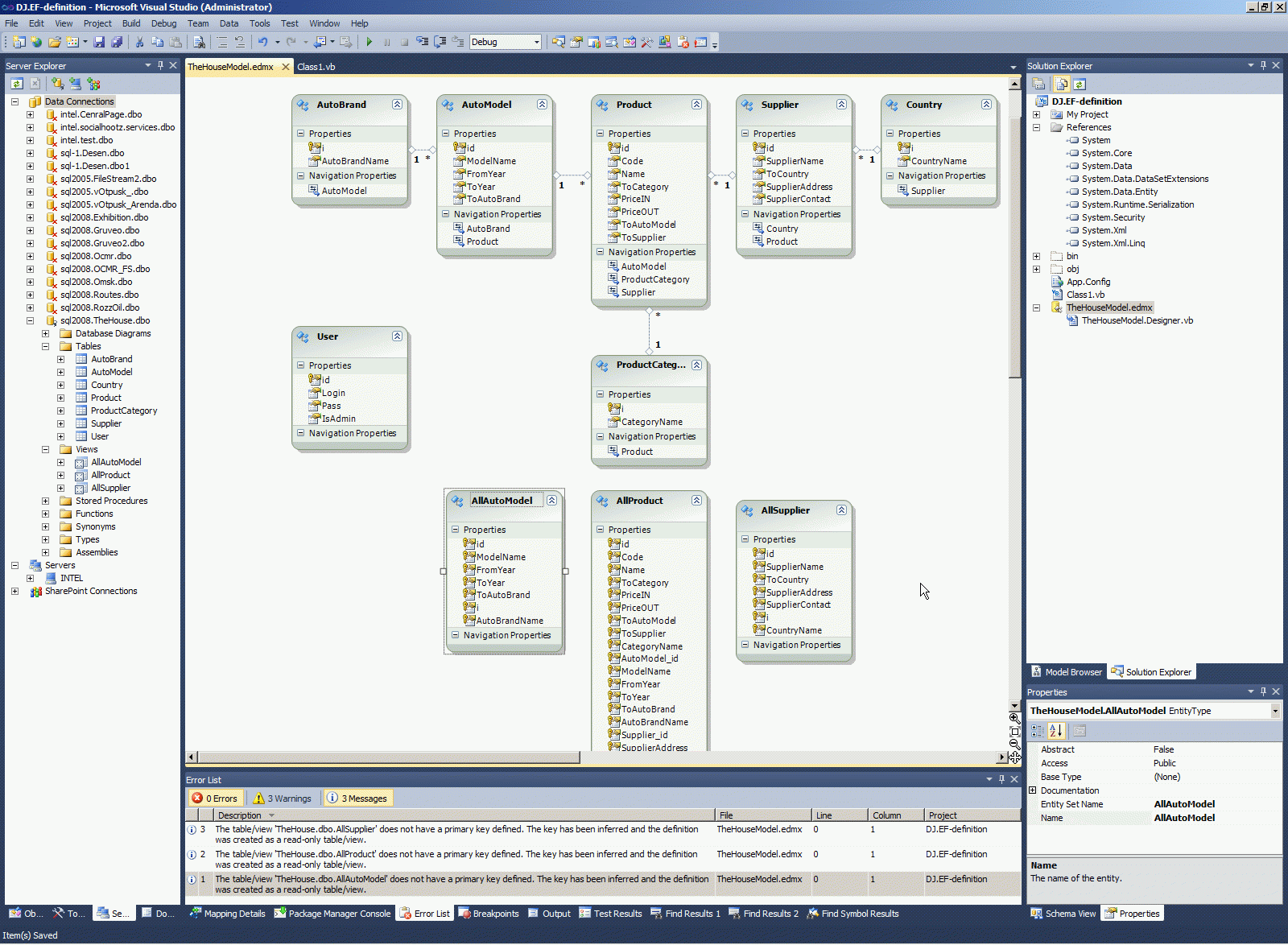Viewport: 1288px width, 945px height.
Task: Switch Properties to Categorized view
Action: pos(1038,731)
